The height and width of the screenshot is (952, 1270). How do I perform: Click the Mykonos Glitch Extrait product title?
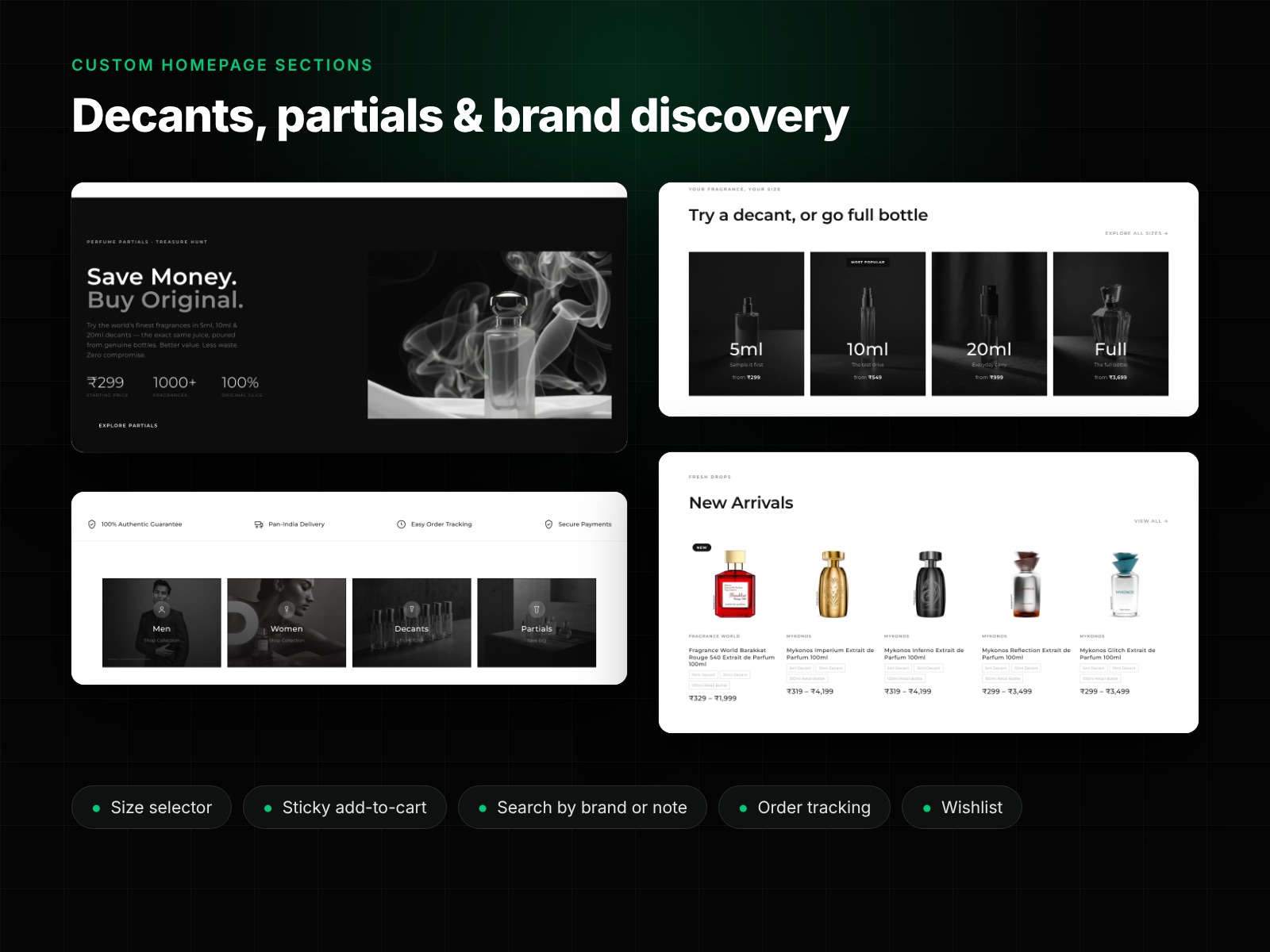[x=1118, y=654]
